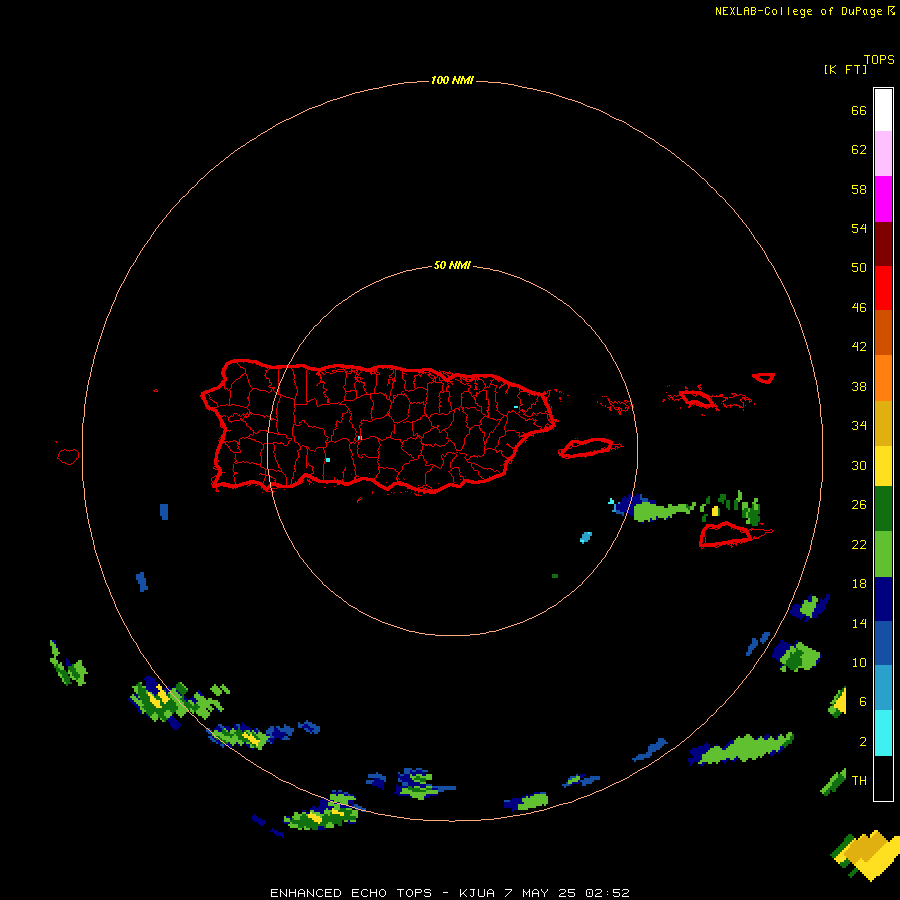Click legend value 18
This screenshot has height=900, width=900.
859,584
